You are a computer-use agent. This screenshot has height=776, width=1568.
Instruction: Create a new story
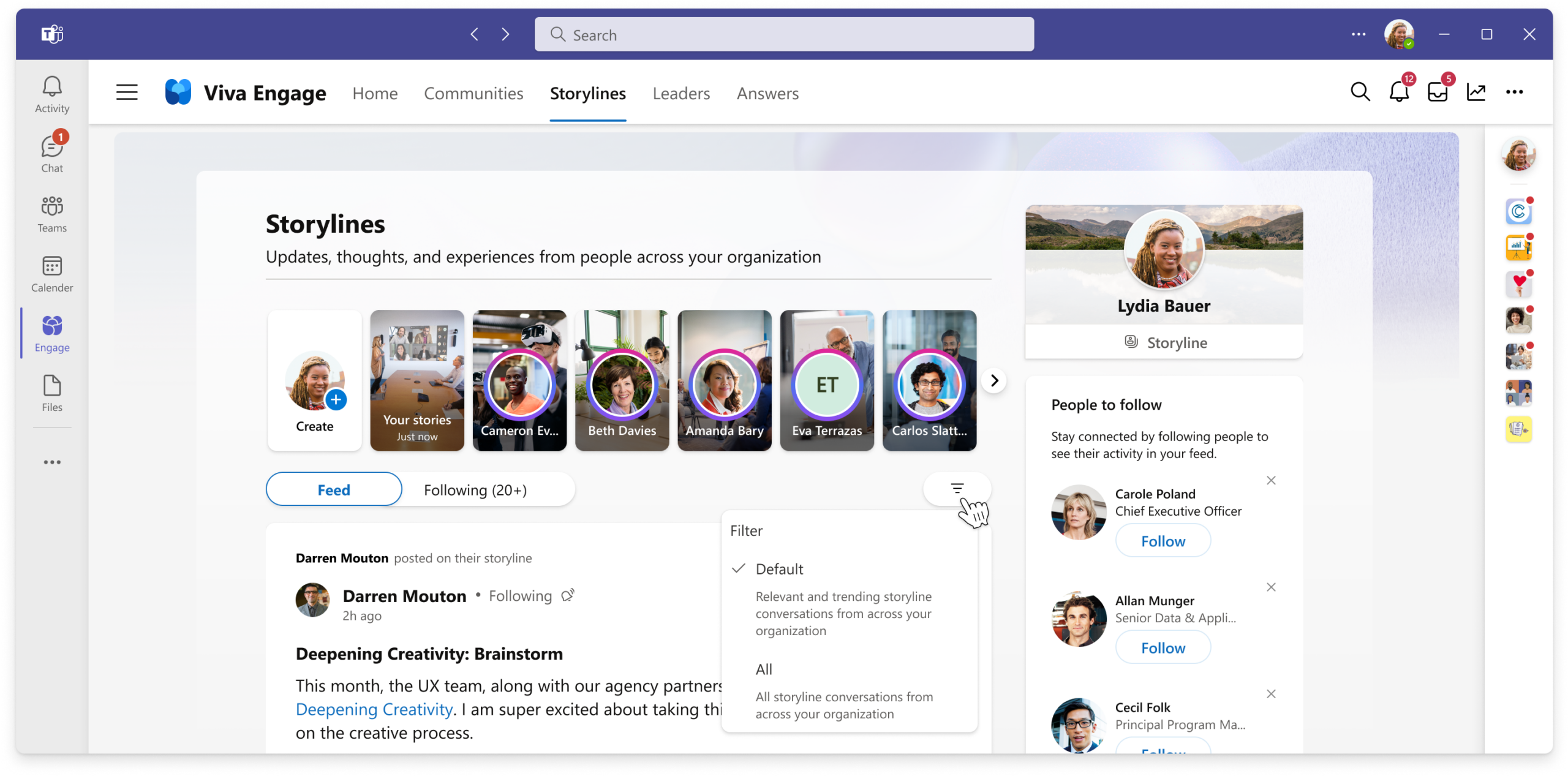[x=314, y=380]
